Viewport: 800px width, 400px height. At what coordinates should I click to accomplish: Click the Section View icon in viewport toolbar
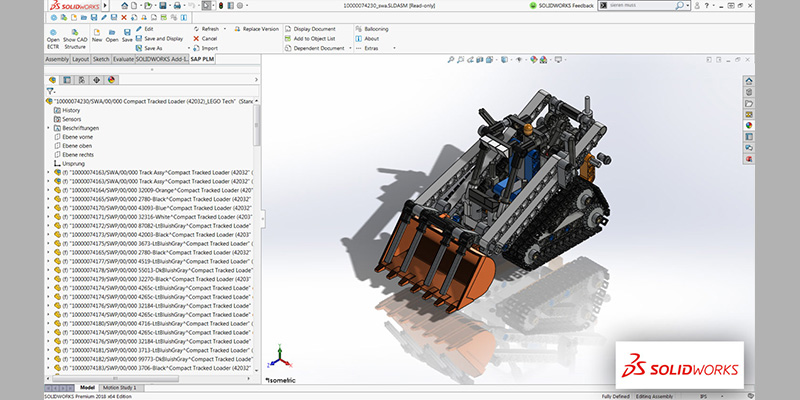480,60
